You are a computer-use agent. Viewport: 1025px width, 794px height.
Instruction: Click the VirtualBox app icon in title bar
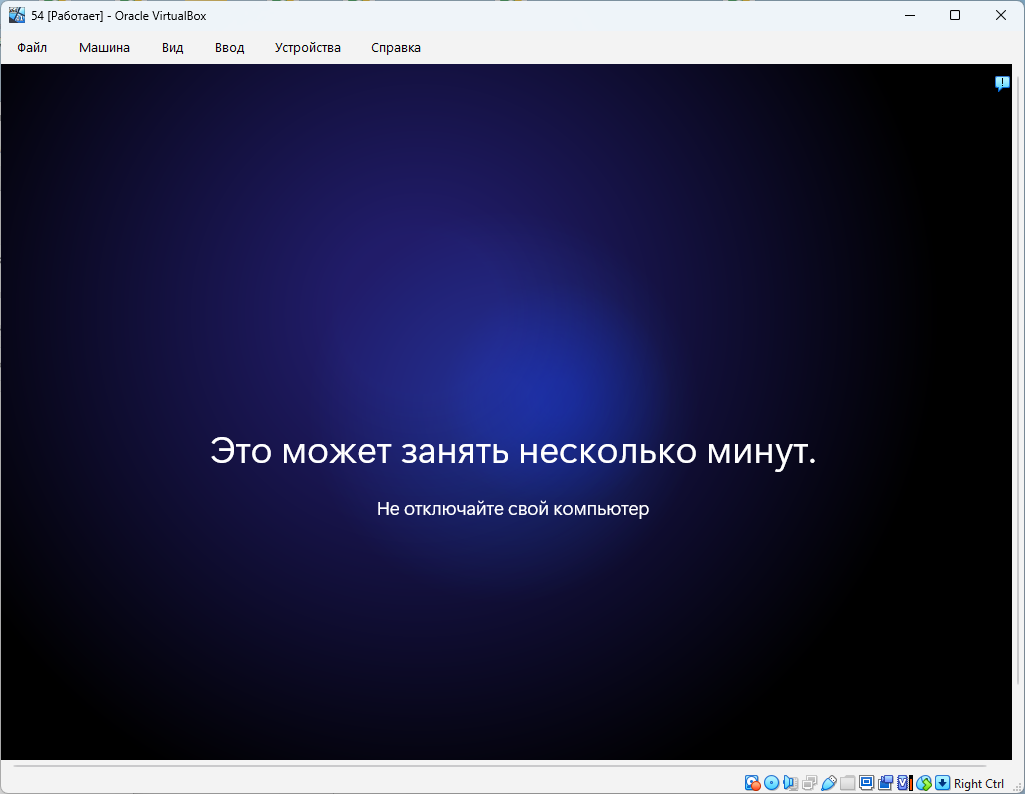[17, 15]
